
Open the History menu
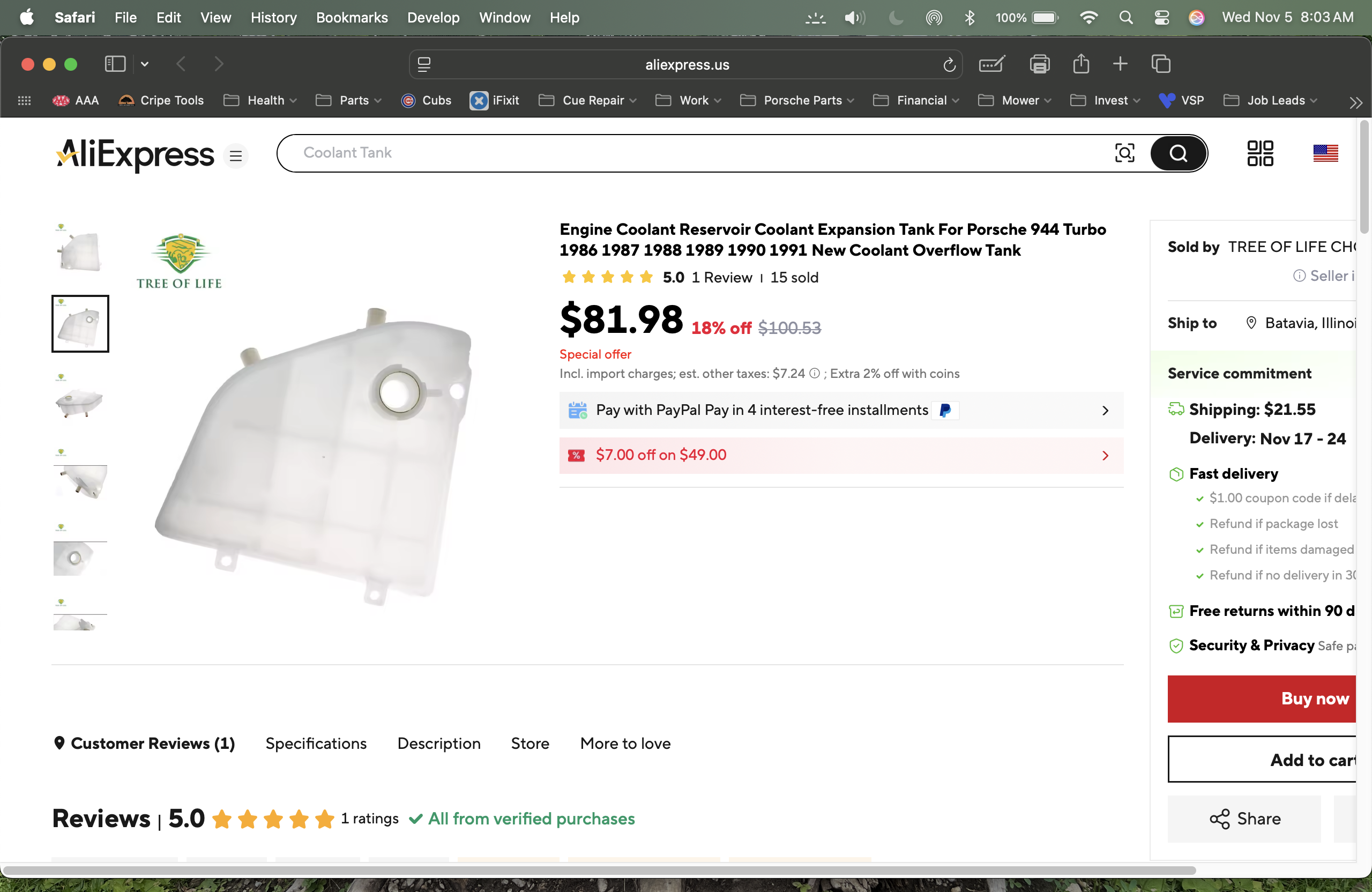coord(273,17)
